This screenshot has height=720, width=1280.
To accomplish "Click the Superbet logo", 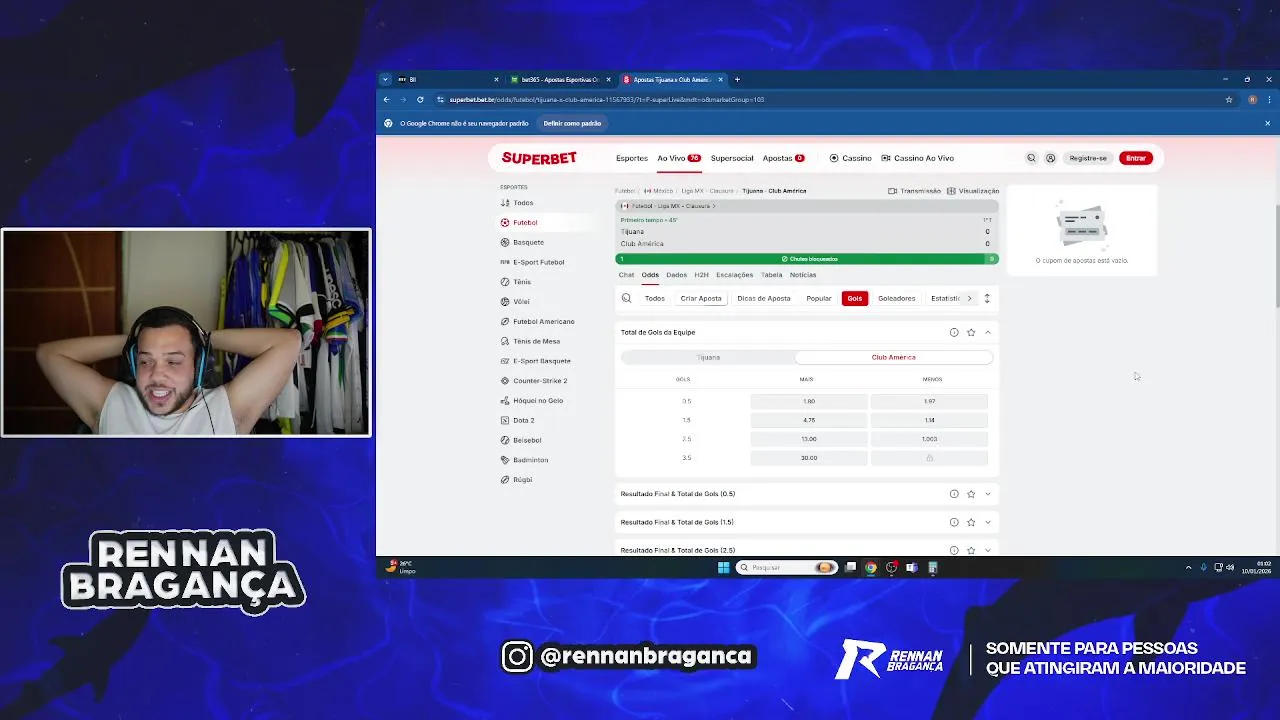I will click(x=539, y=158).
